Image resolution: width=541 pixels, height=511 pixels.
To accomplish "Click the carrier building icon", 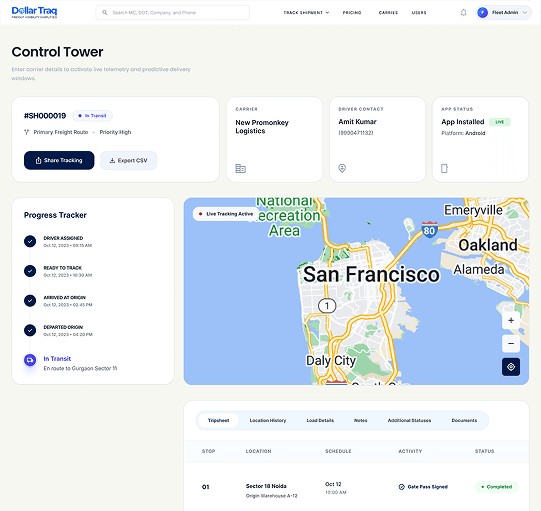I will [240, 168].
